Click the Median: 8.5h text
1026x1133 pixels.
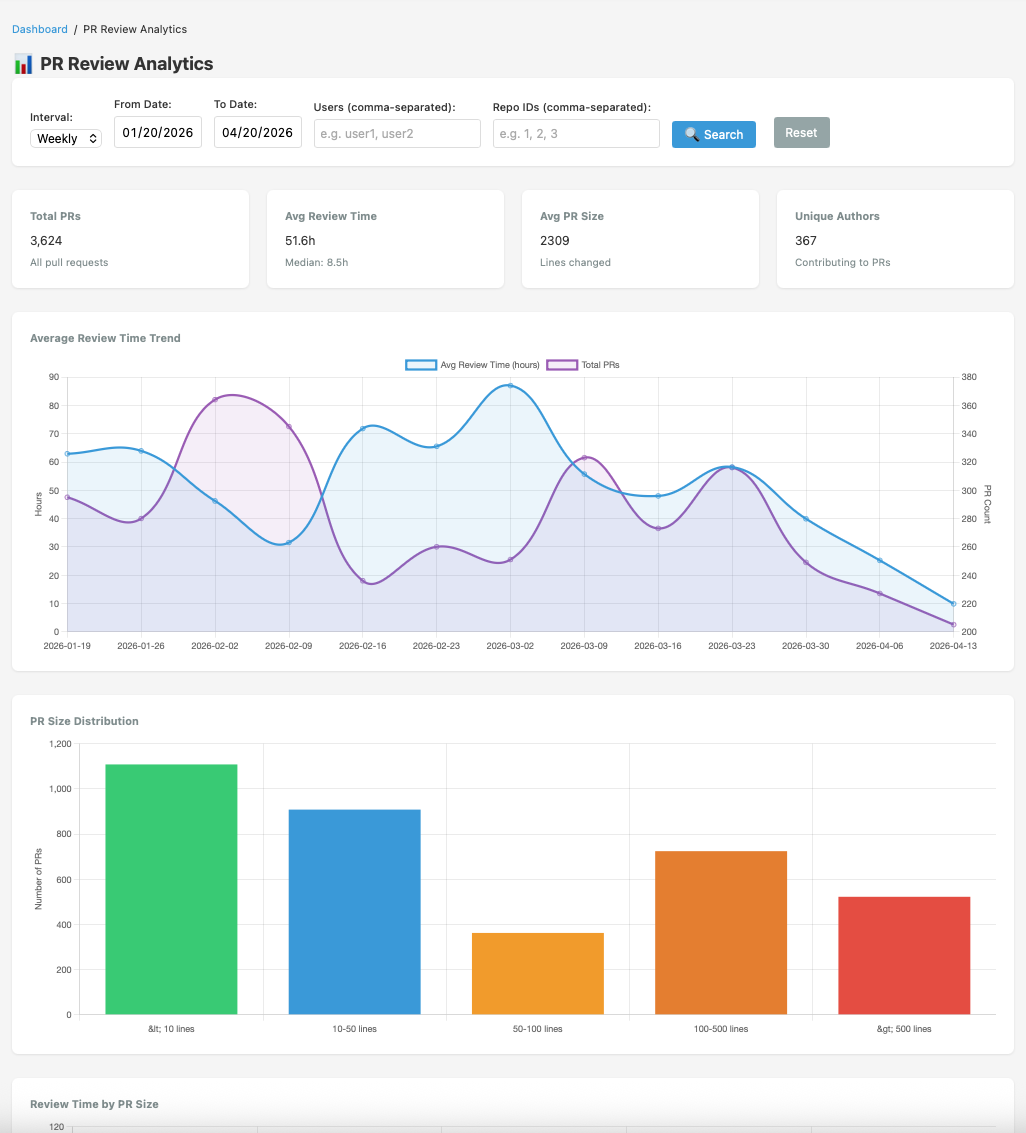[x=316, y=262]
